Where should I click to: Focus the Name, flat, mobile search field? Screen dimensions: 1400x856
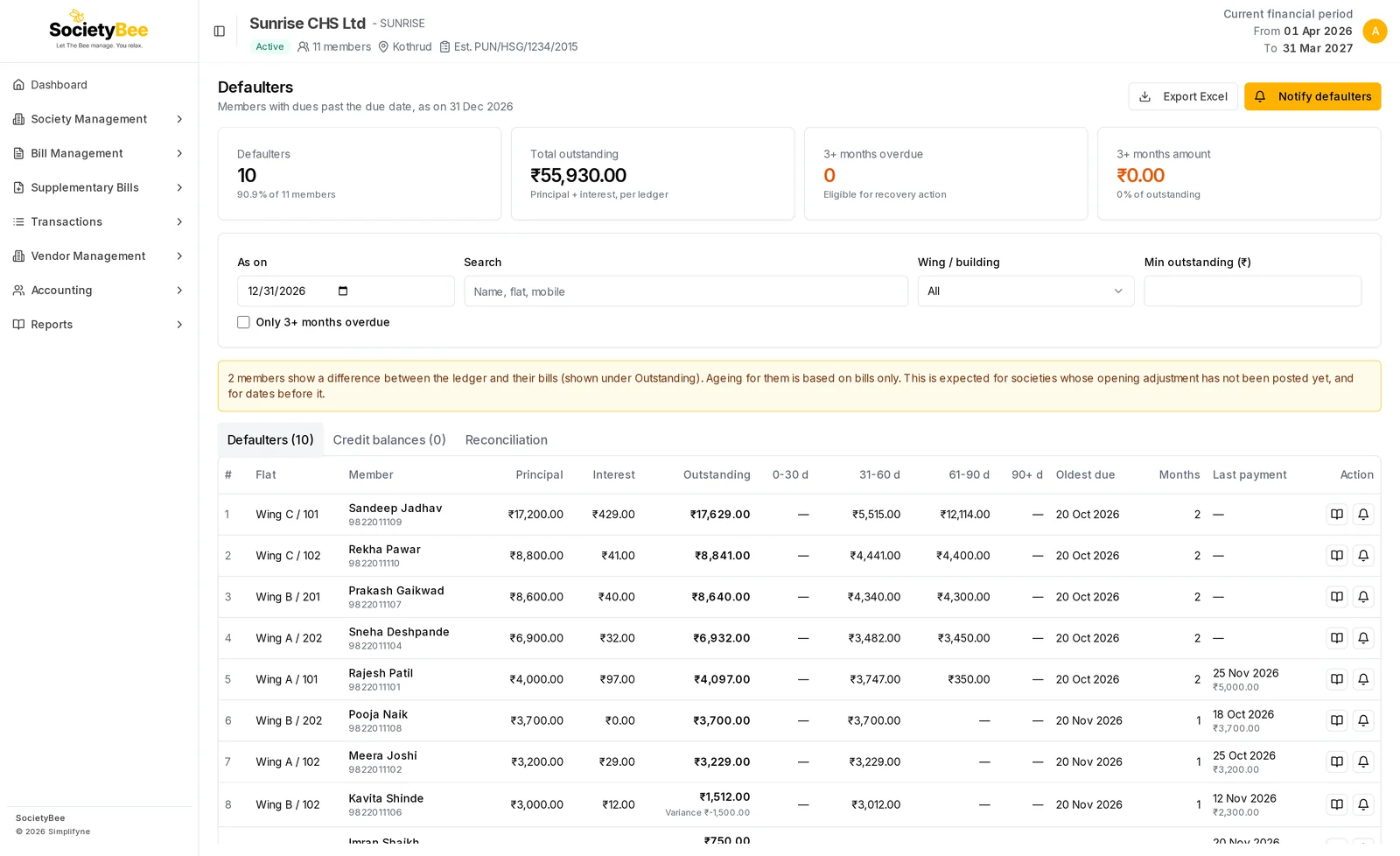point(686,291)
